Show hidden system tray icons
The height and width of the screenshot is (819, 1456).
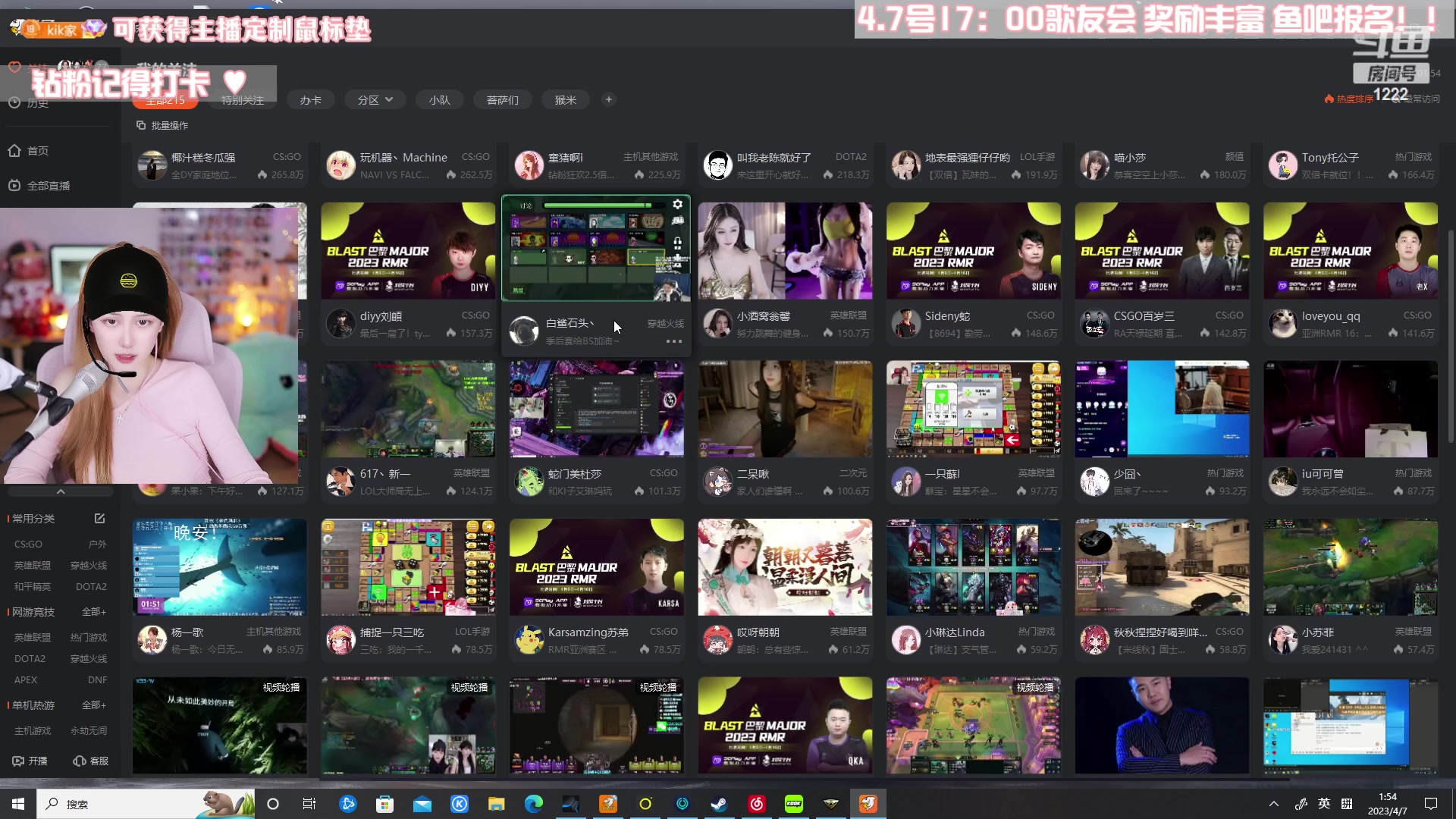[x=1274, y=804]
